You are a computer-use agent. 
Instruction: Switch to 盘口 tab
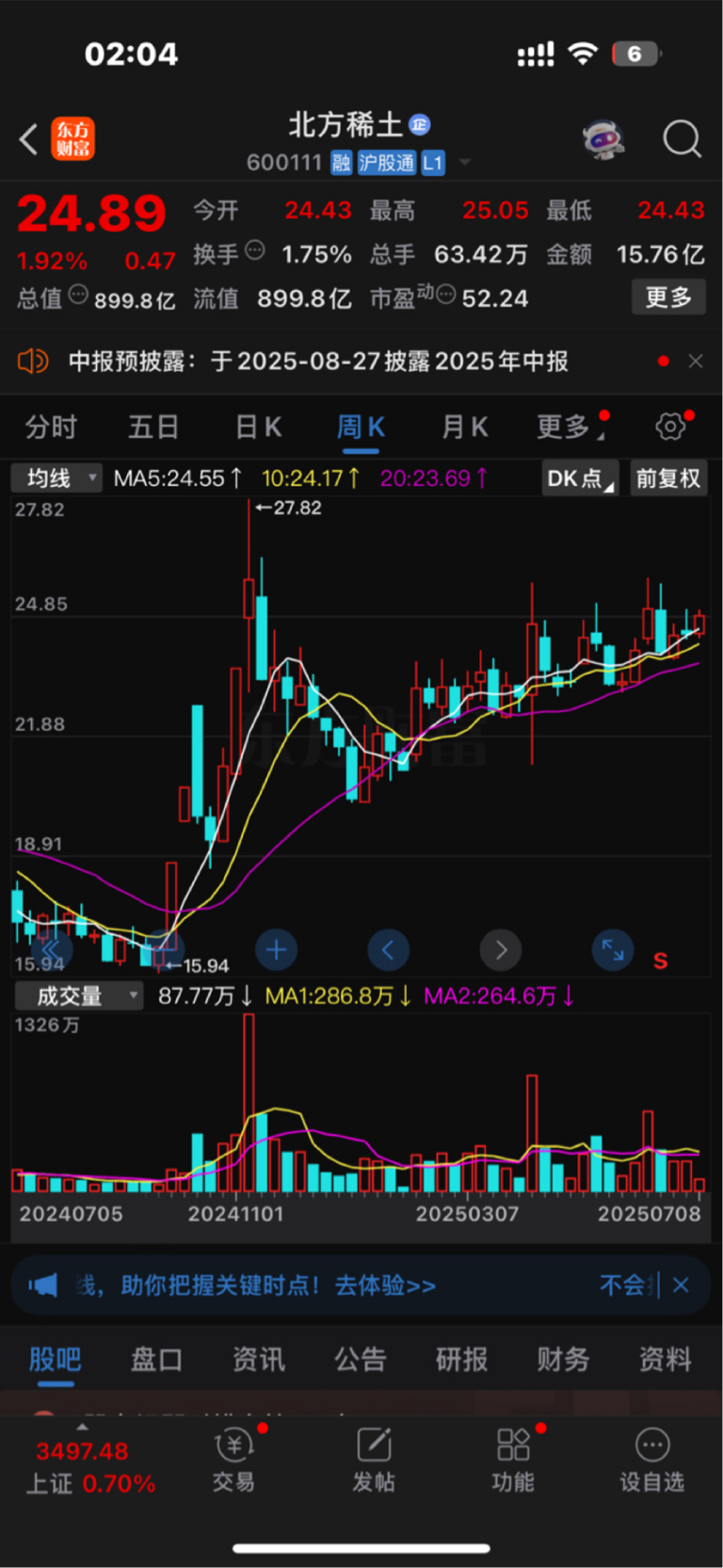click(156, 1359)
